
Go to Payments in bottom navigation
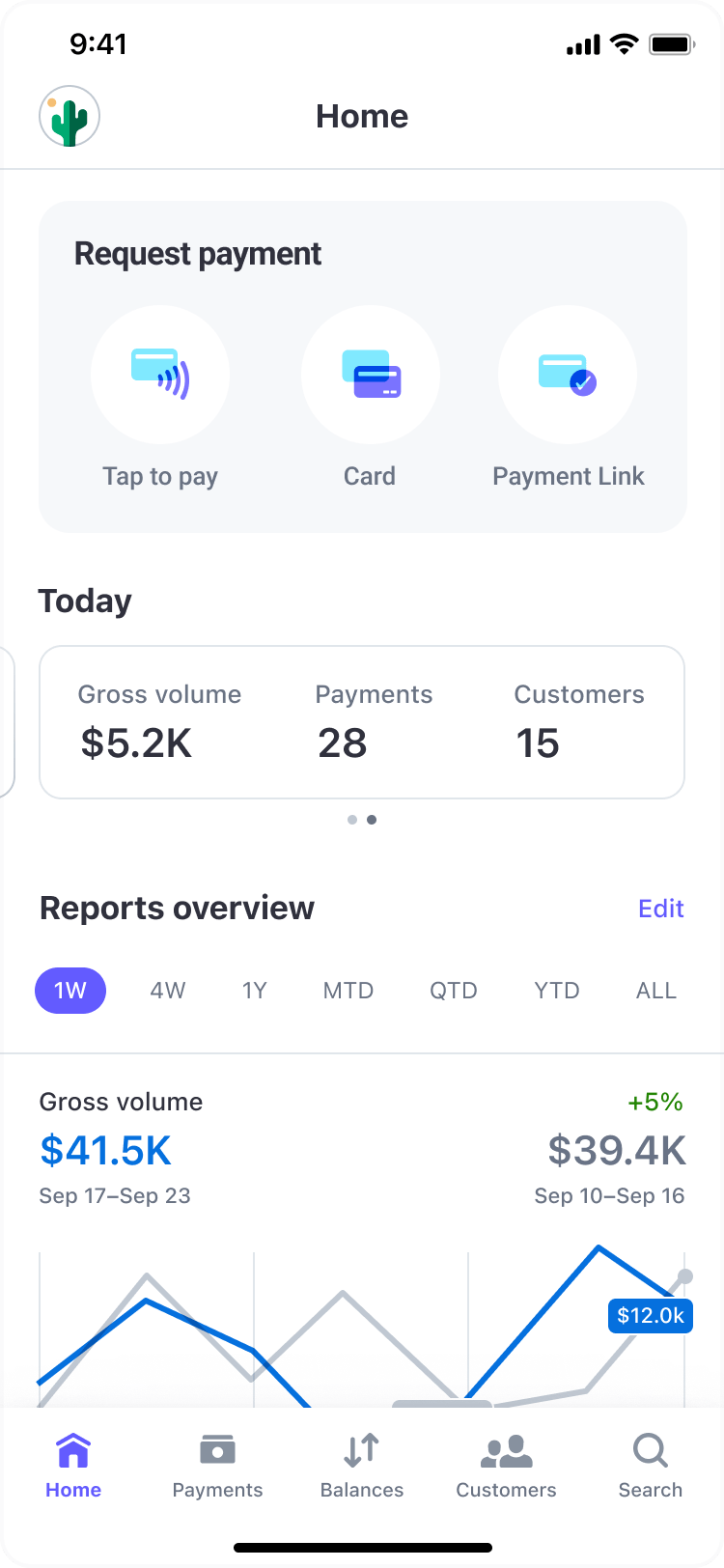click(x=217, y=1465)
